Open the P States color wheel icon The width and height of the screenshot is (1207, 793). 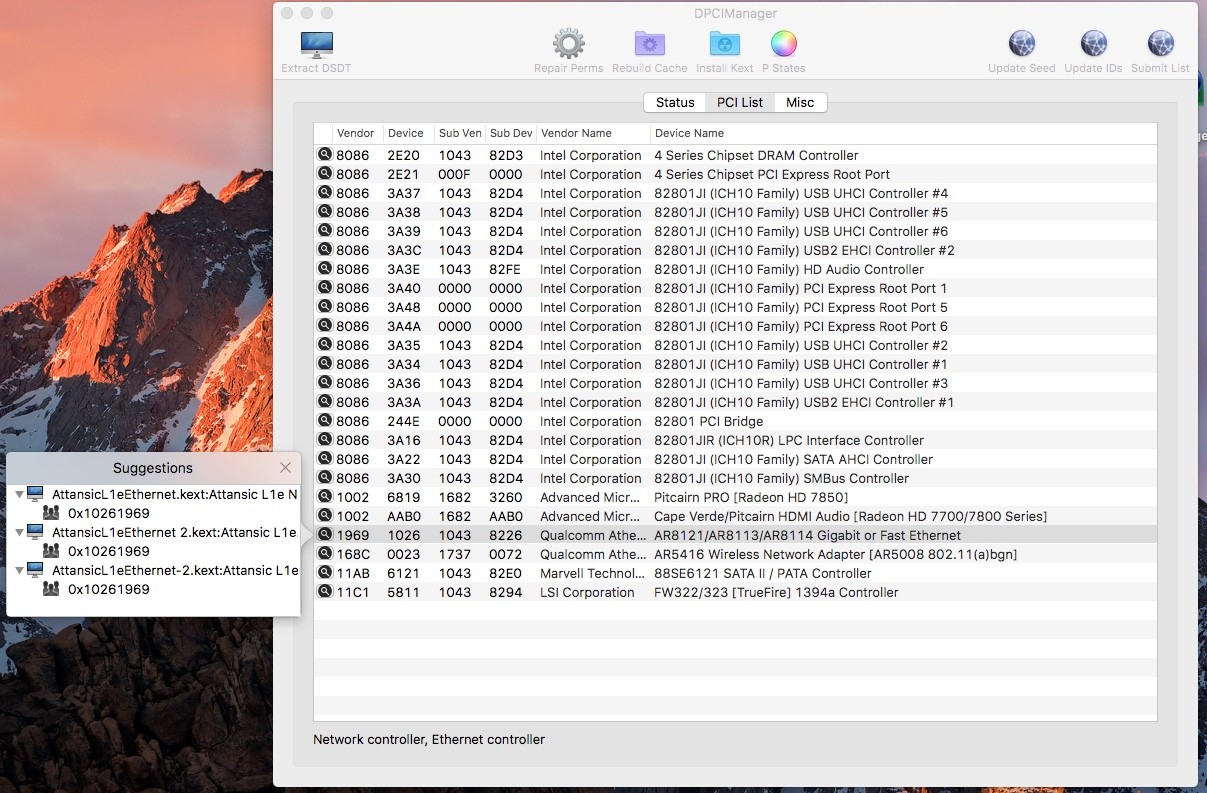pyautogui.click(x=783, y=45)
